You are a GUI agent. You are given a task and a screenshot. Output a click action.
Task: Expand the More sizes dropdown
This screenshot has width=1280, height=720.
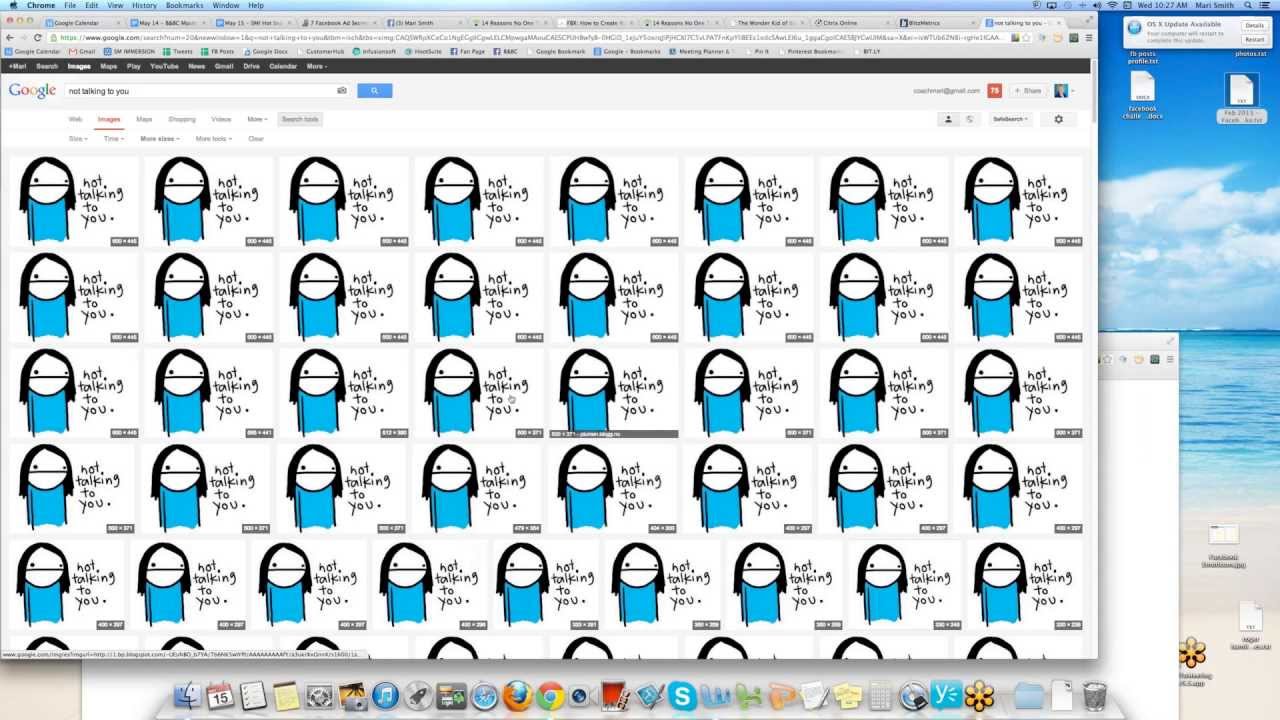pyautogui.click(x=160, y=139)
